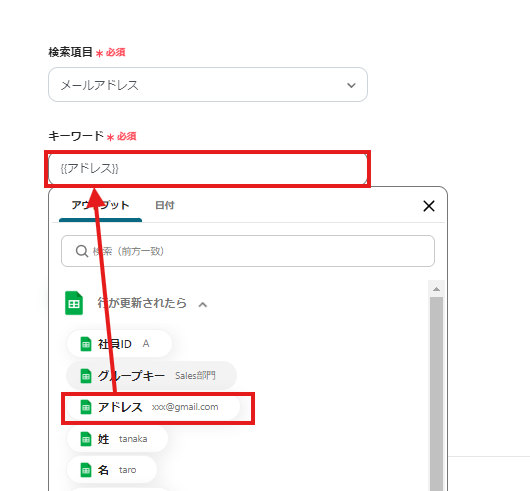Click the sheet icon on アドレス chip
Viewport: 530px width, 491px height.
(x=86, y=407)
